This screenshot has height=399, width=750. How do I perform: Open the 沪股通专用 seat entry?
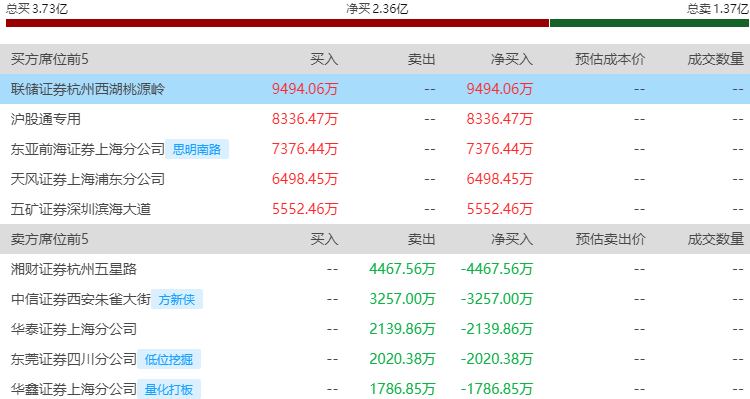coord(46,119)
